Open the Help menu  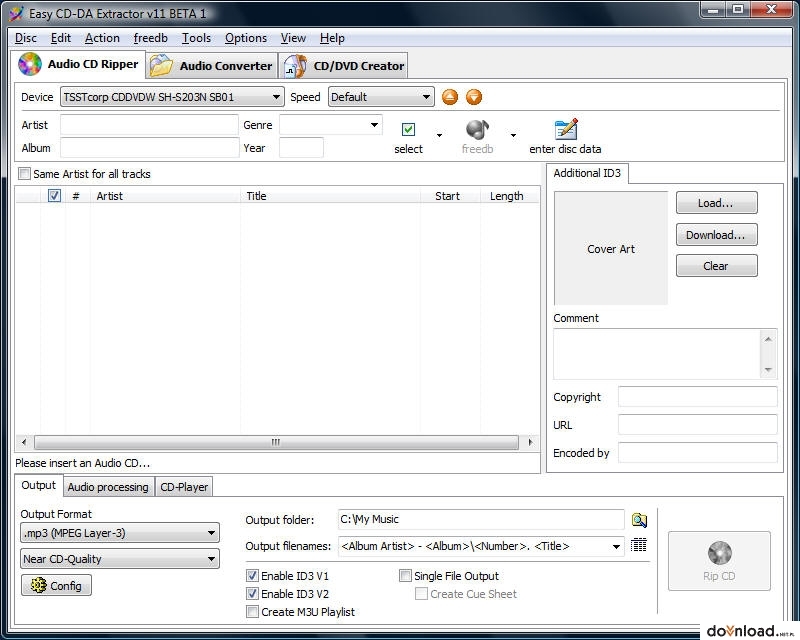tap(332, 38)
